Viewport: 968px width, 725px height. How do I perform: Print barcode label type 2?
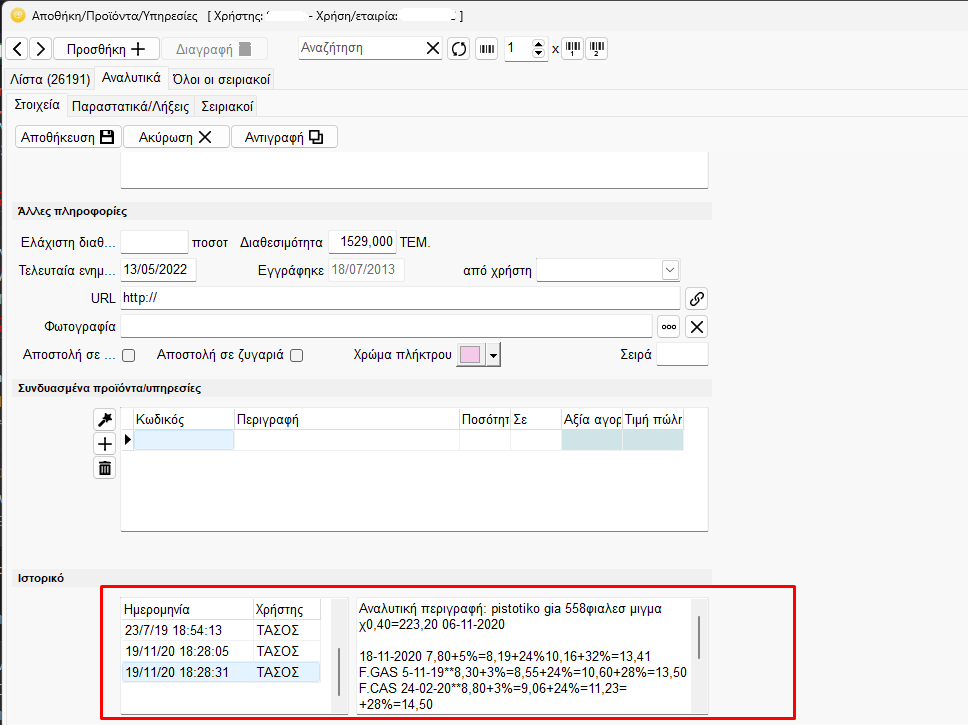point(596,49)
